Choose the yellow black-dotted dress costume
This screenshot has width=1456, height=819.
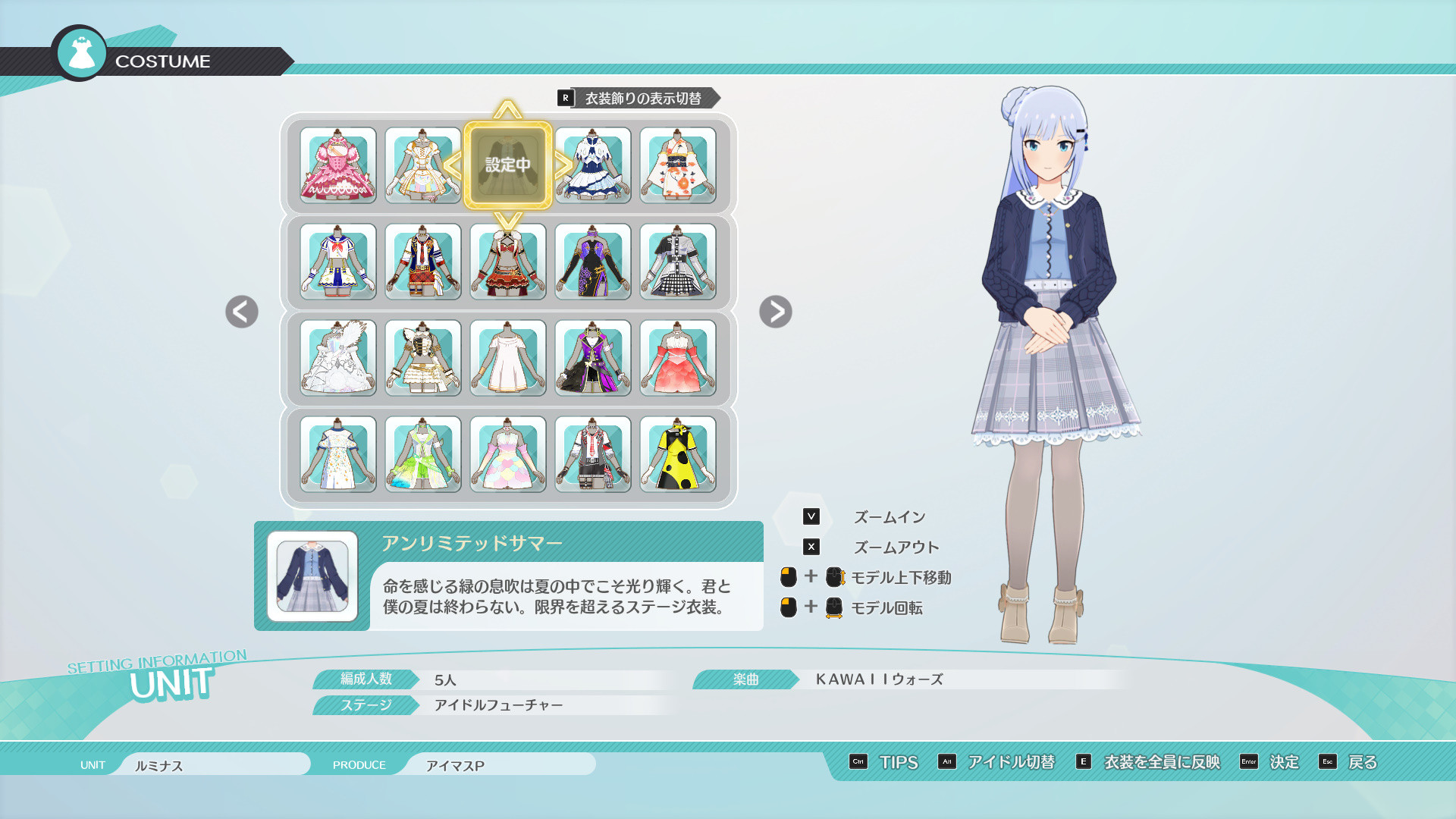pos(677,454)
